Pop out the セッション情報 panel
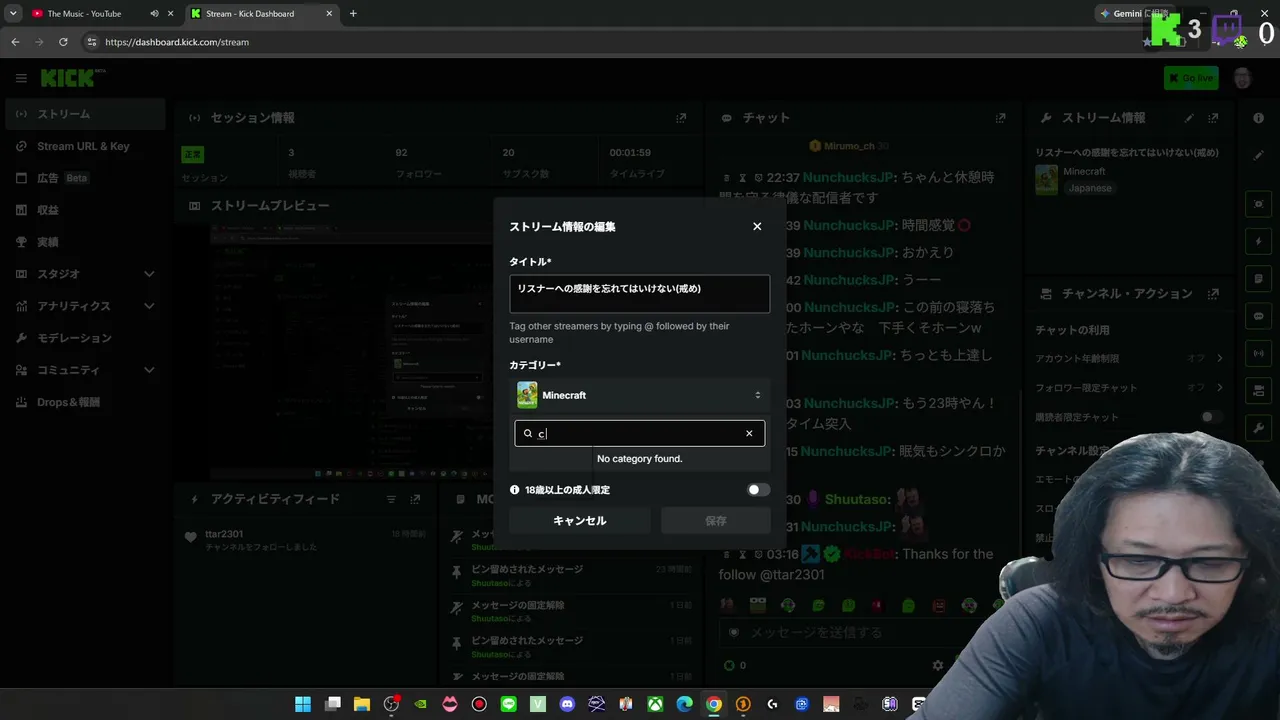Image resolution: width=1280 pixels, height=720 pixels. click(x=681, y=118)
